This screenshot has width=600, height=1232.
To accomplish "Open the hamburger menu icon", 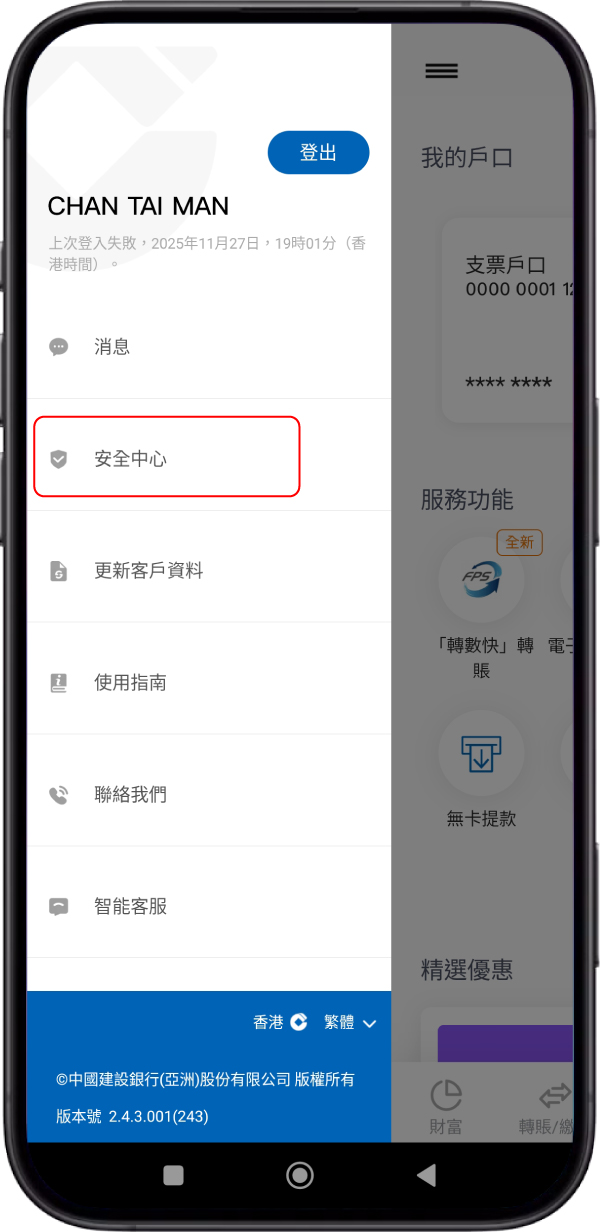I will (x=441, y=71).
